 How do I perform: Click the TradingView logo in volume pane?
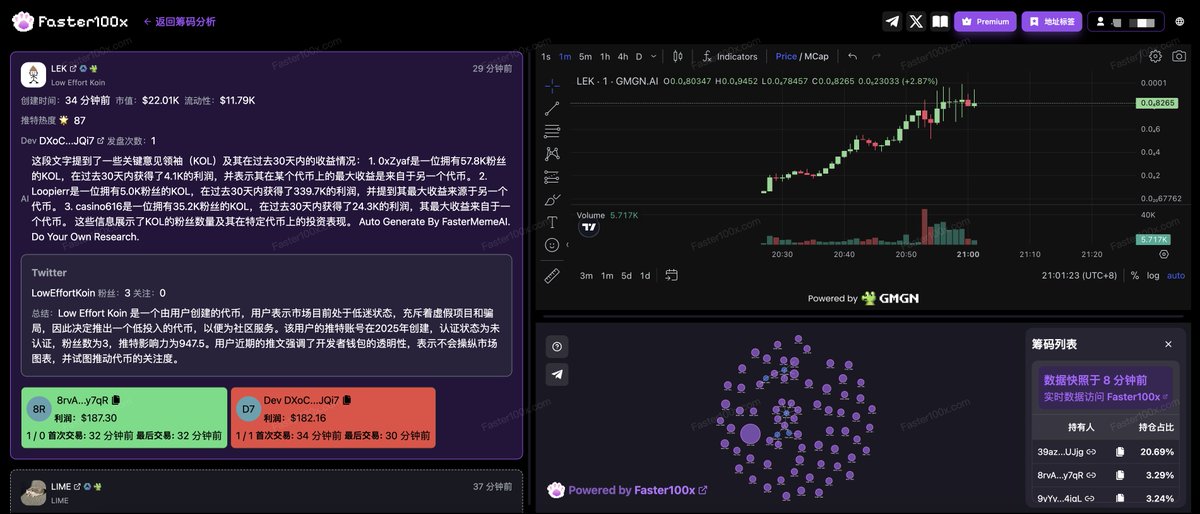click(590, 227)
